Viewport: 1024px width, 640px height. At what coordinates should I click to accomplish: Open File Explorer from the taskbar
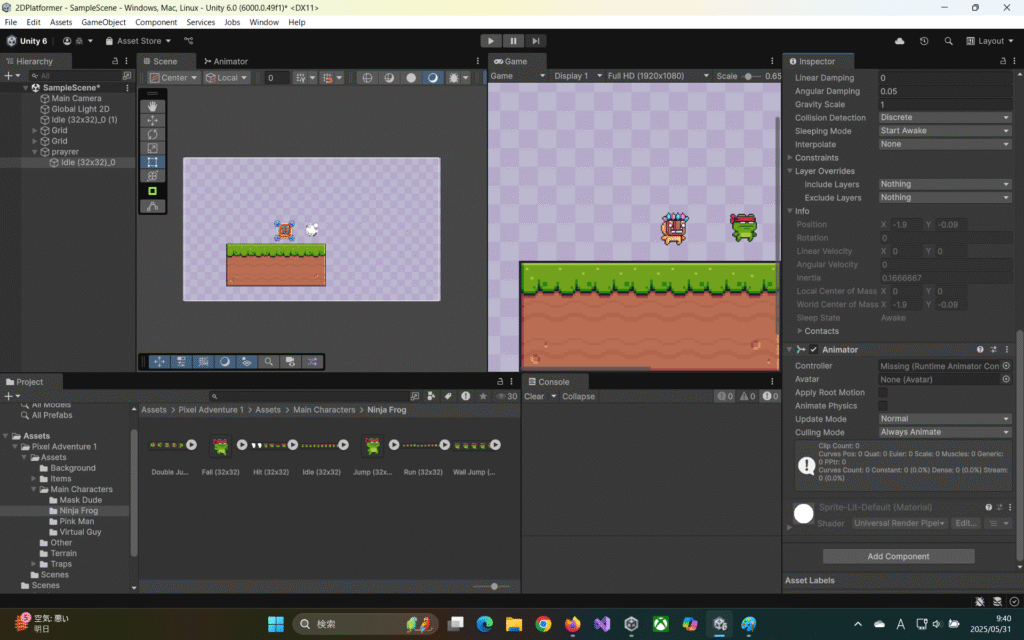(x=514, y=624)
